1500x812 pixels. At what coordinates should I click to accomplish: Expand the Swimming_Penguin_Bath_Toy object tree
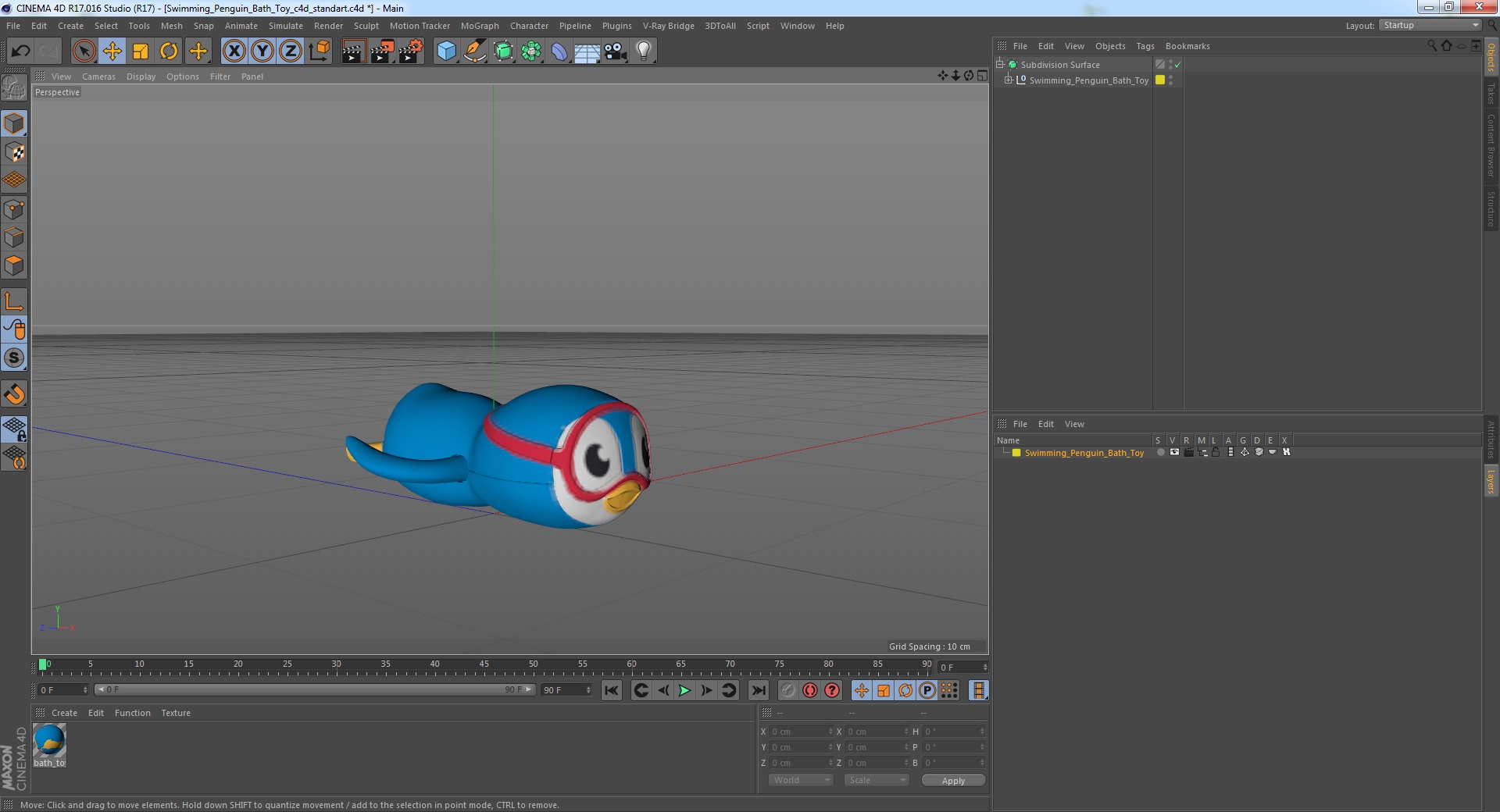tap(1009, 80)
